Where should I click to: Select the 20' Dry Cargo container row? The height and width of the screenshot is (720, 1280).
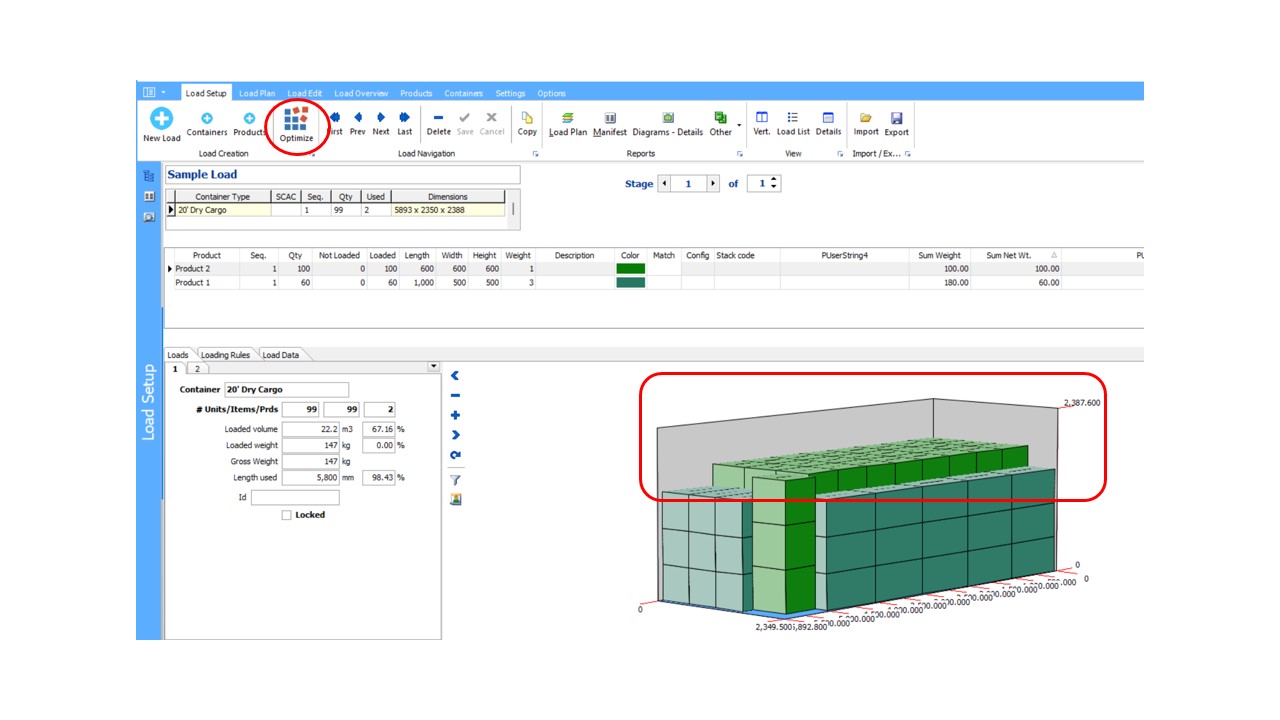tap(335, 210)
